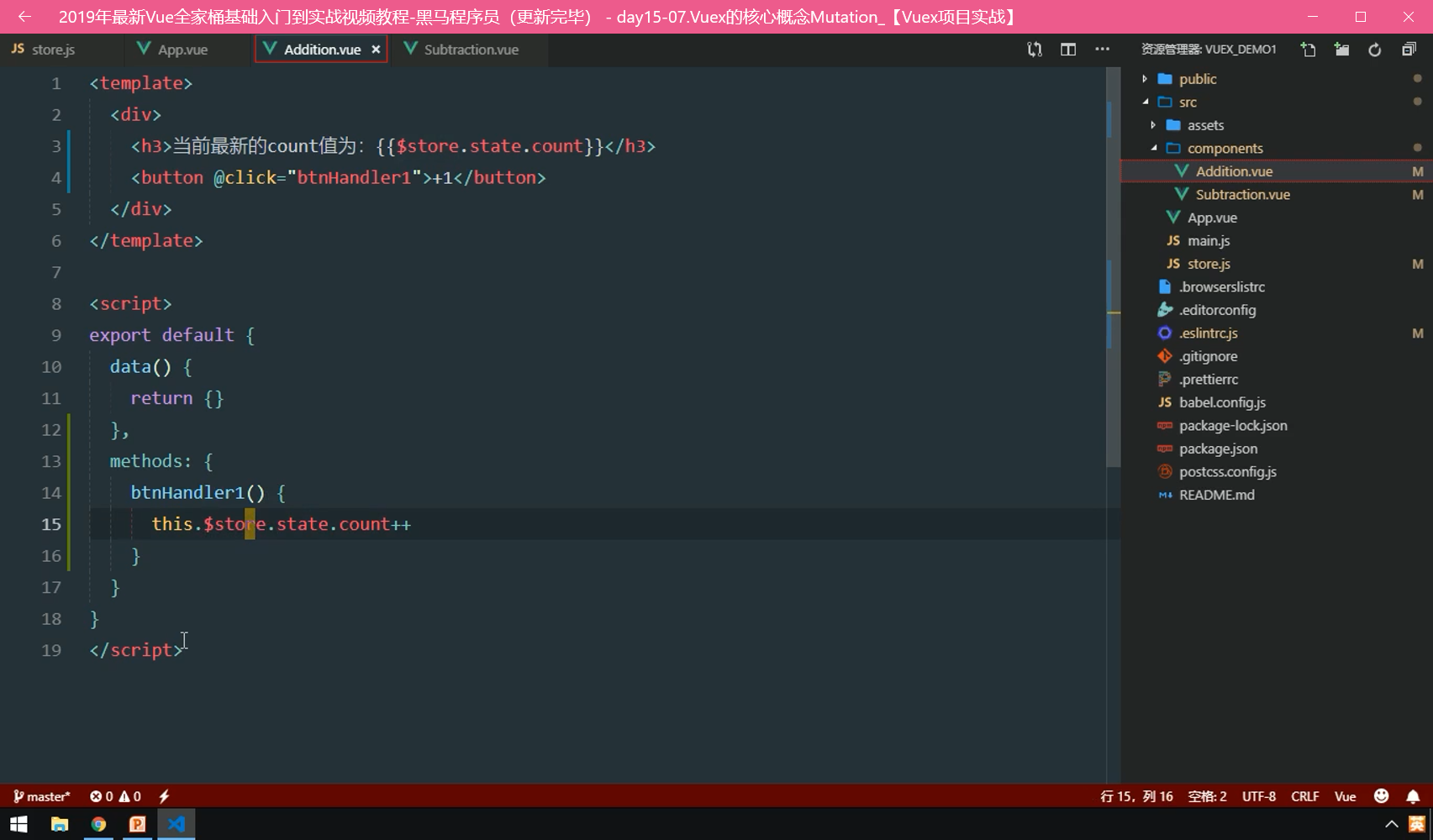This screenshot has width=1433, height=840.
Task: Collapse the src folder arrow
Action: (x=1145, y=102)
